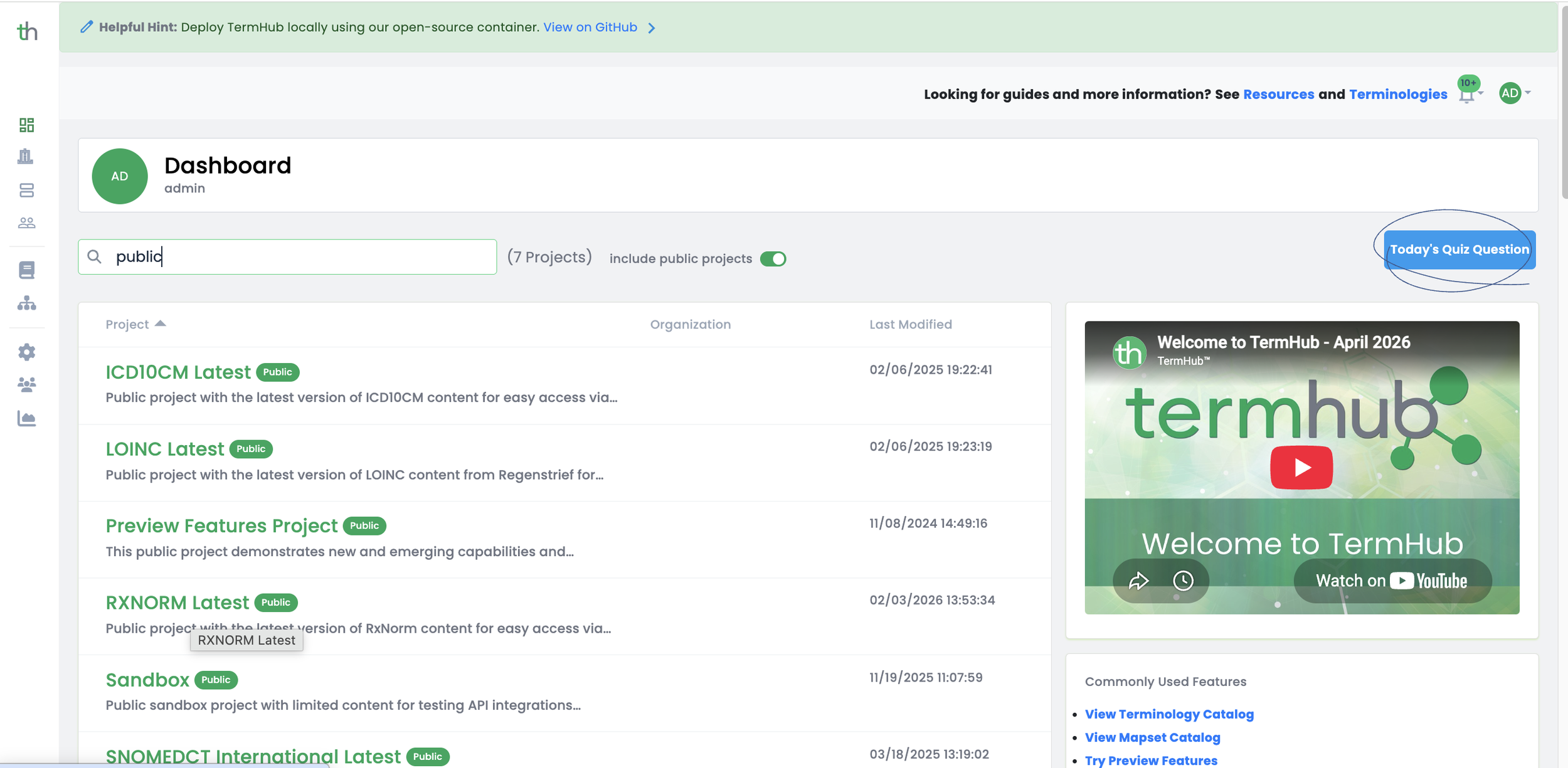Screen dimensions: 1568x768
Task: Open the Sandbox project
Action: pos(147,680)
